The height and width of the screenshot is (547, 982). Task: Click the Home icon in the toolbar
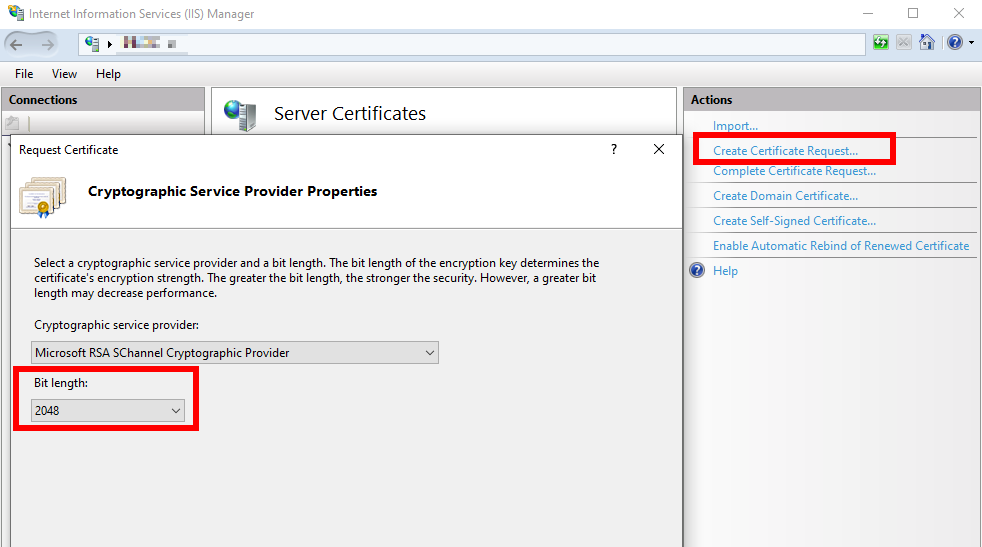pyautogui.click(x=927, y=42)
